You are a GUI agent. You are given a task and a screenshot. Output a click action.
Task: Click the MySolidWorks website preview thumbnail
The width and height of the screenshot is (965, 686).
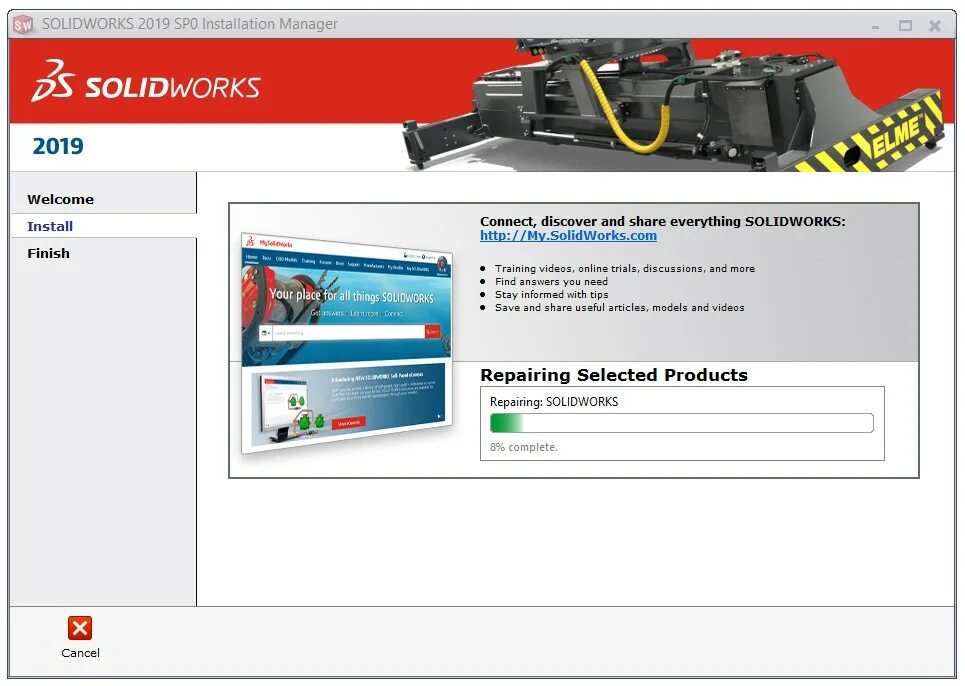pos(346,343)
